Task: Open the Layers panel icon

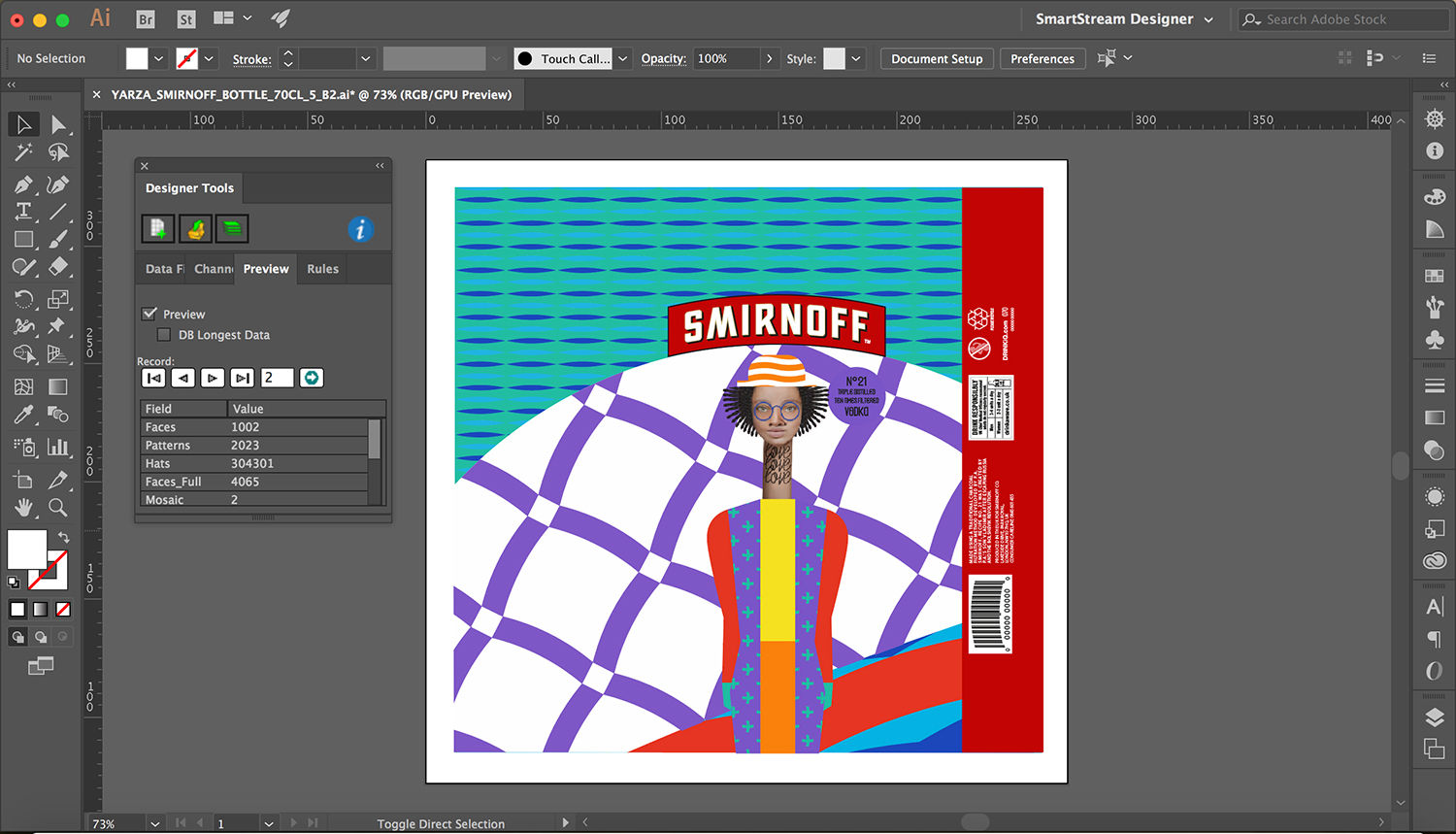Action: pos(1434,717)
